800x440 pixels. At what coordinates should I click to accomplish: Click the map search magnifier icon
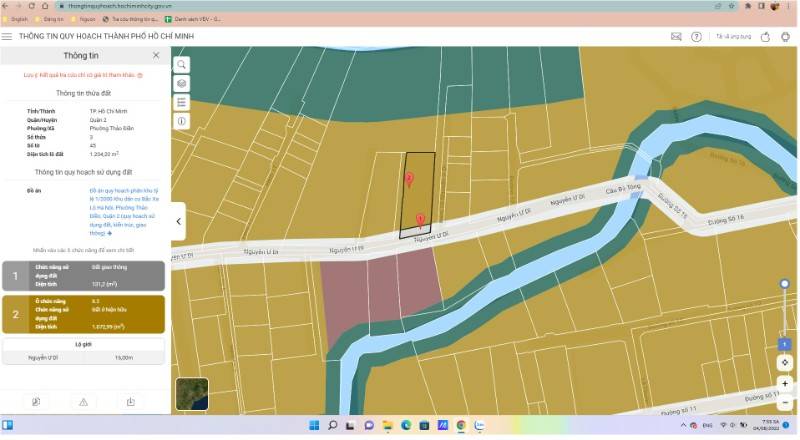[x=181, y=64]
